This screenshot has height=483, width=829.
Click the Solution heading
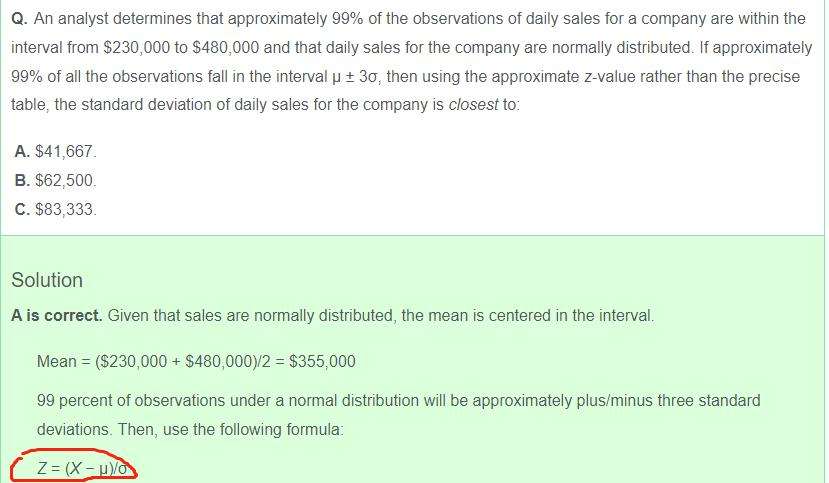point(47,280)
